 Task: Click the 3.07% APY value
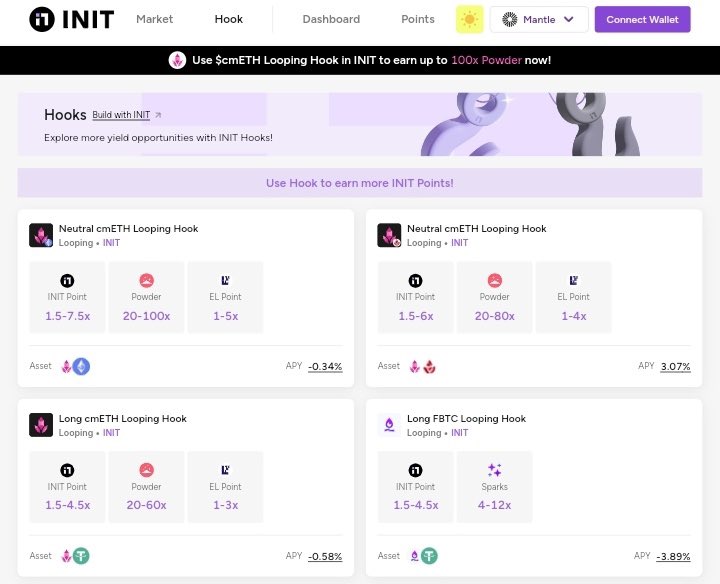tap(675, 366)
